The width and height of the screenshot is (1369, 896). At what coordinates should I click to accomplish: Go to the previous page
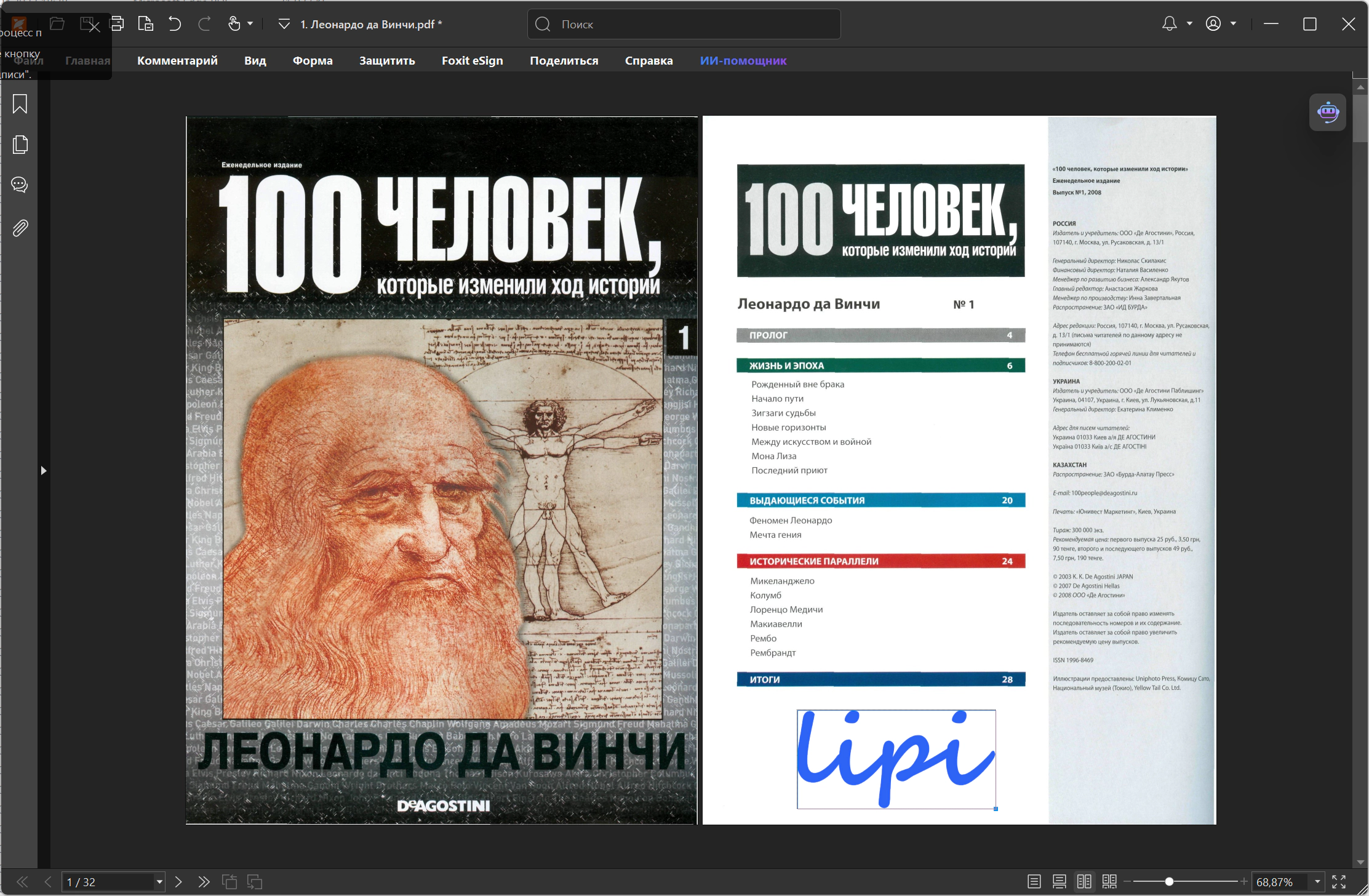coord(48,882)
